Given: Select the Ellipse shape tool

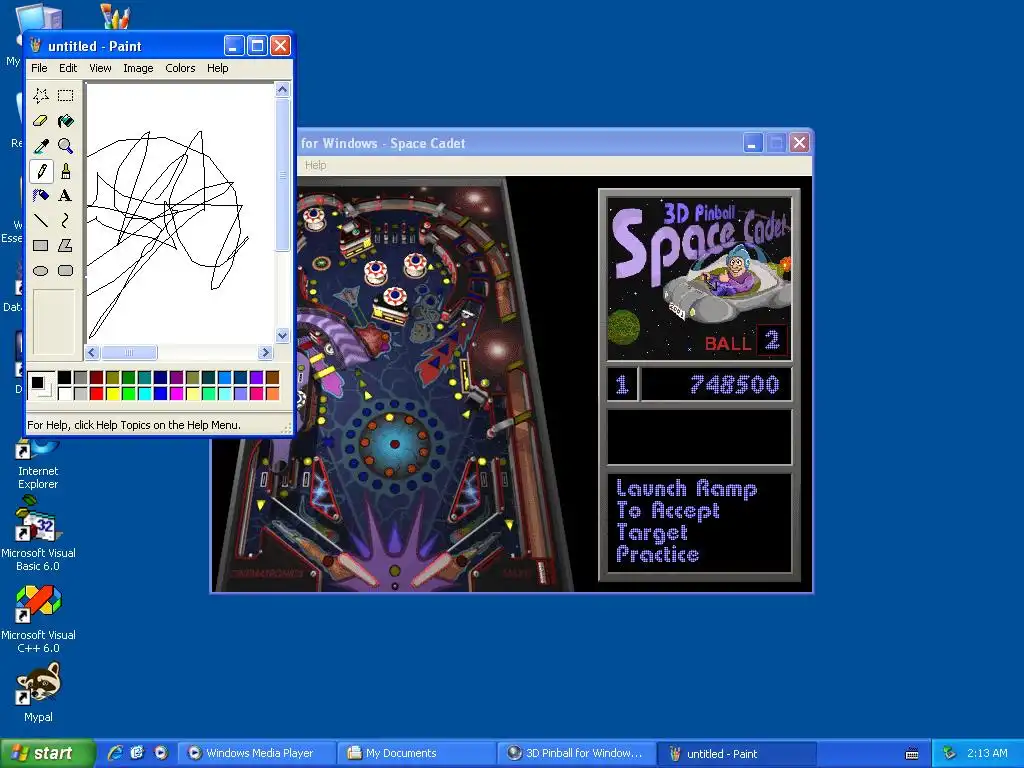Looking at the screenshot, I should (x=40, y=270).
